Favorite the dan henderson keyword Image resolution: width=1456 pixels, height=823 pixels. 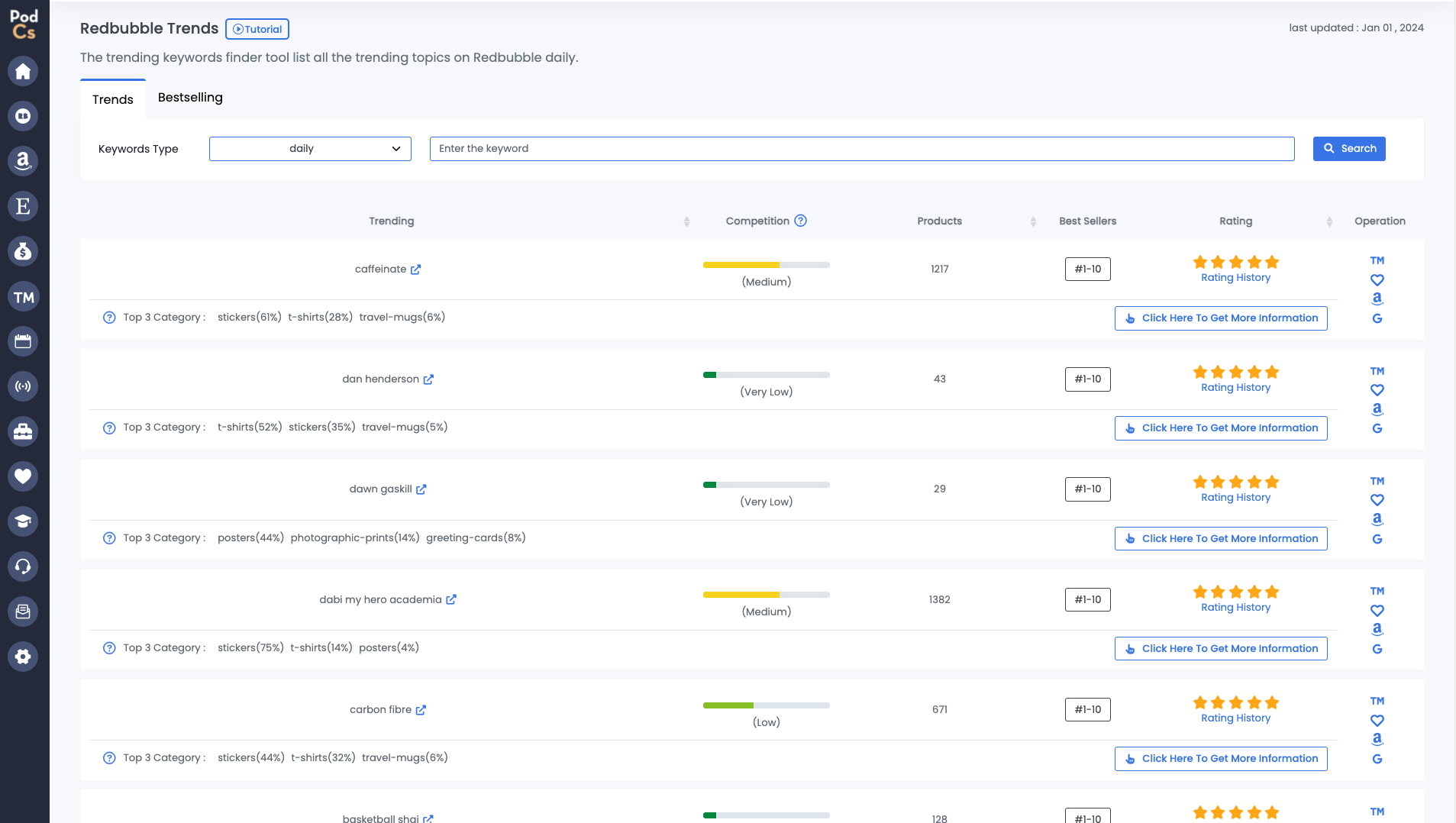coord(1377,390)
